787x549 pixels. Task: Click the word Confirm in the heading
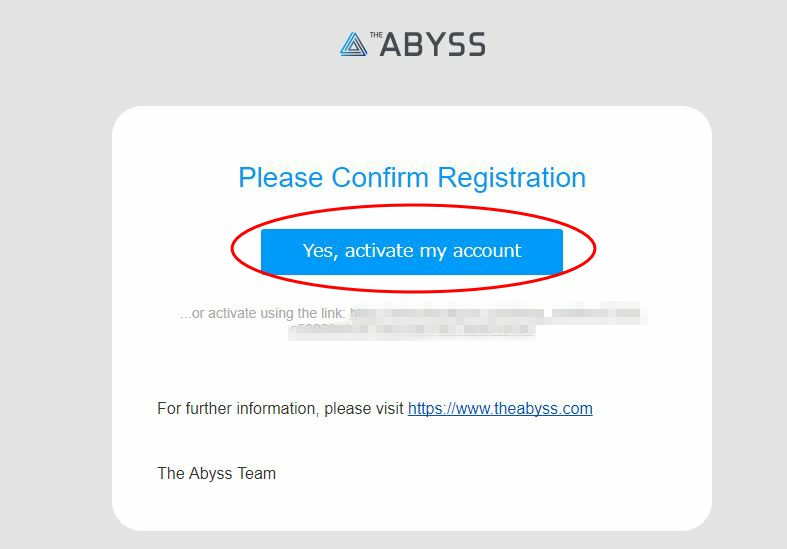click(380, 178)
